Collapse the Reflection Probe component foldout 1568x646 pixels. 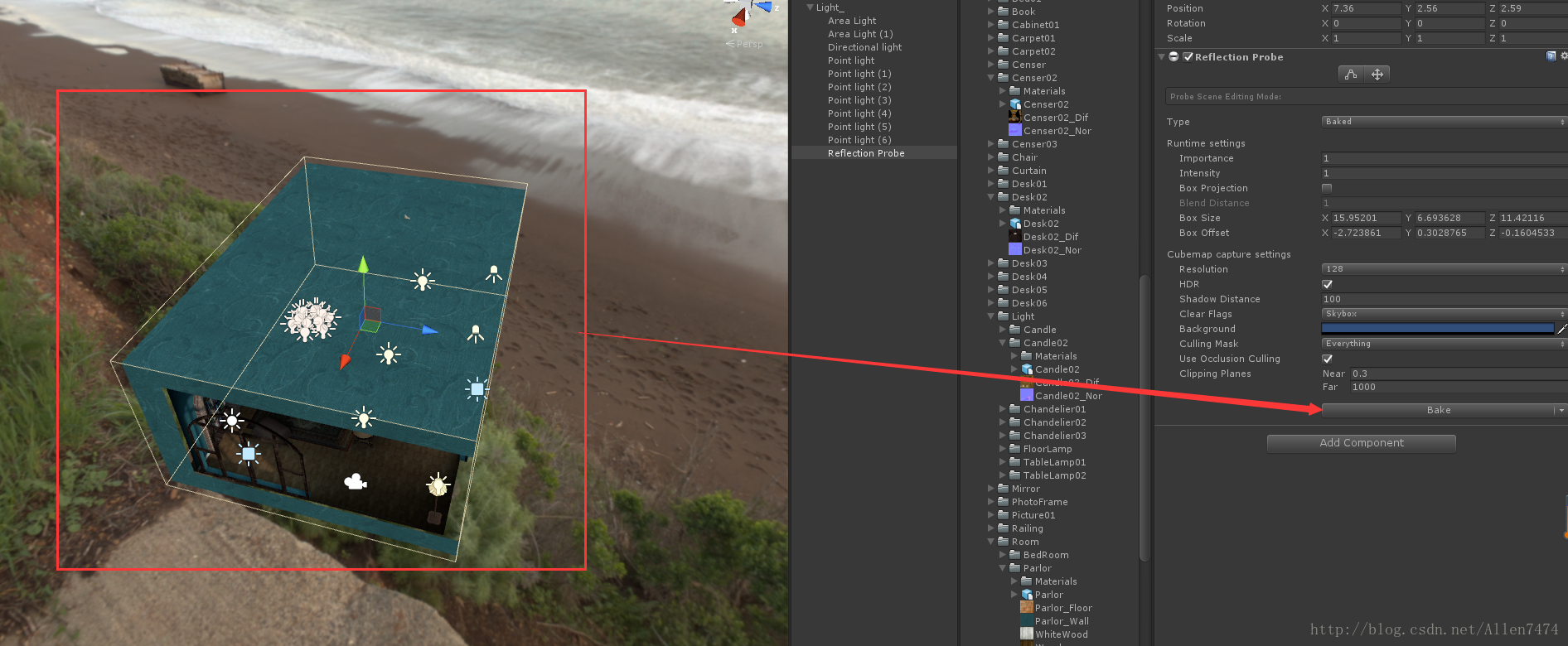(x=1161, y=57)
